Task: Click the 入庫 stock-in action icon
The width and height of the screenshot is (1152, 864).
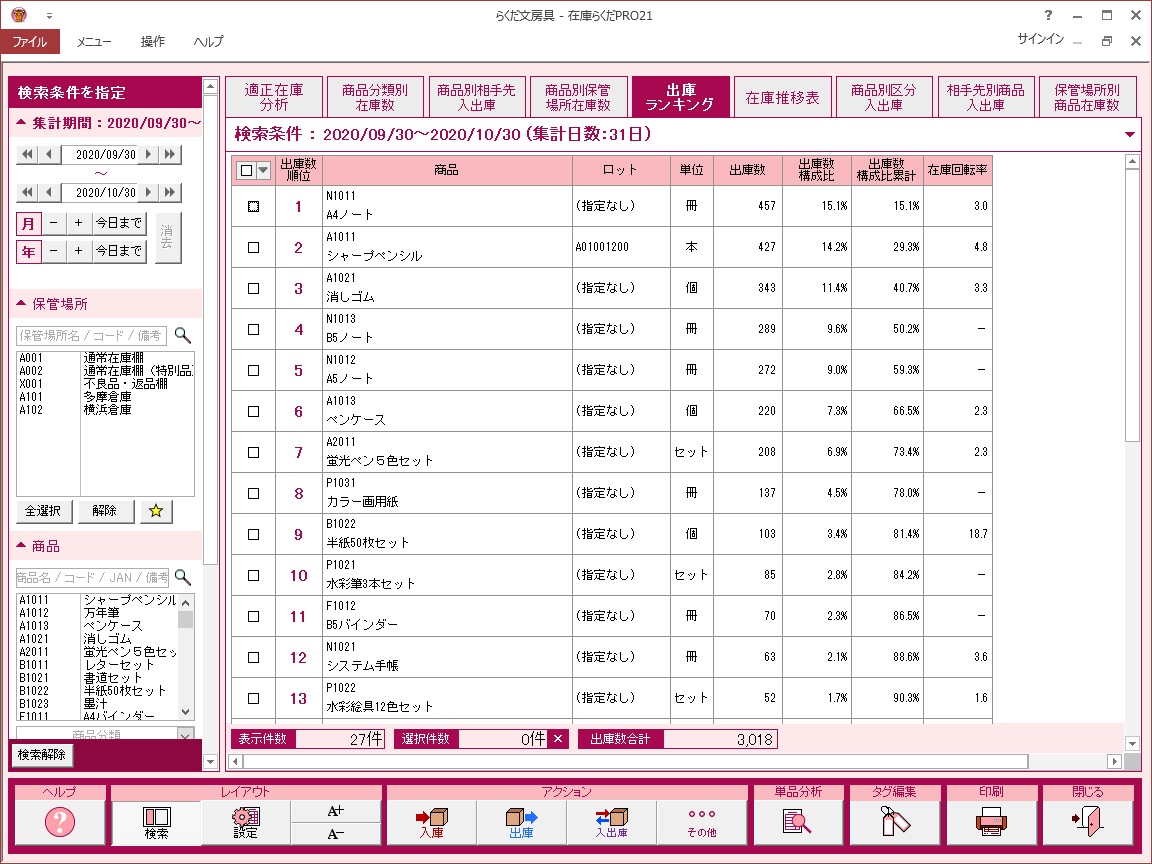Action: 431,822
